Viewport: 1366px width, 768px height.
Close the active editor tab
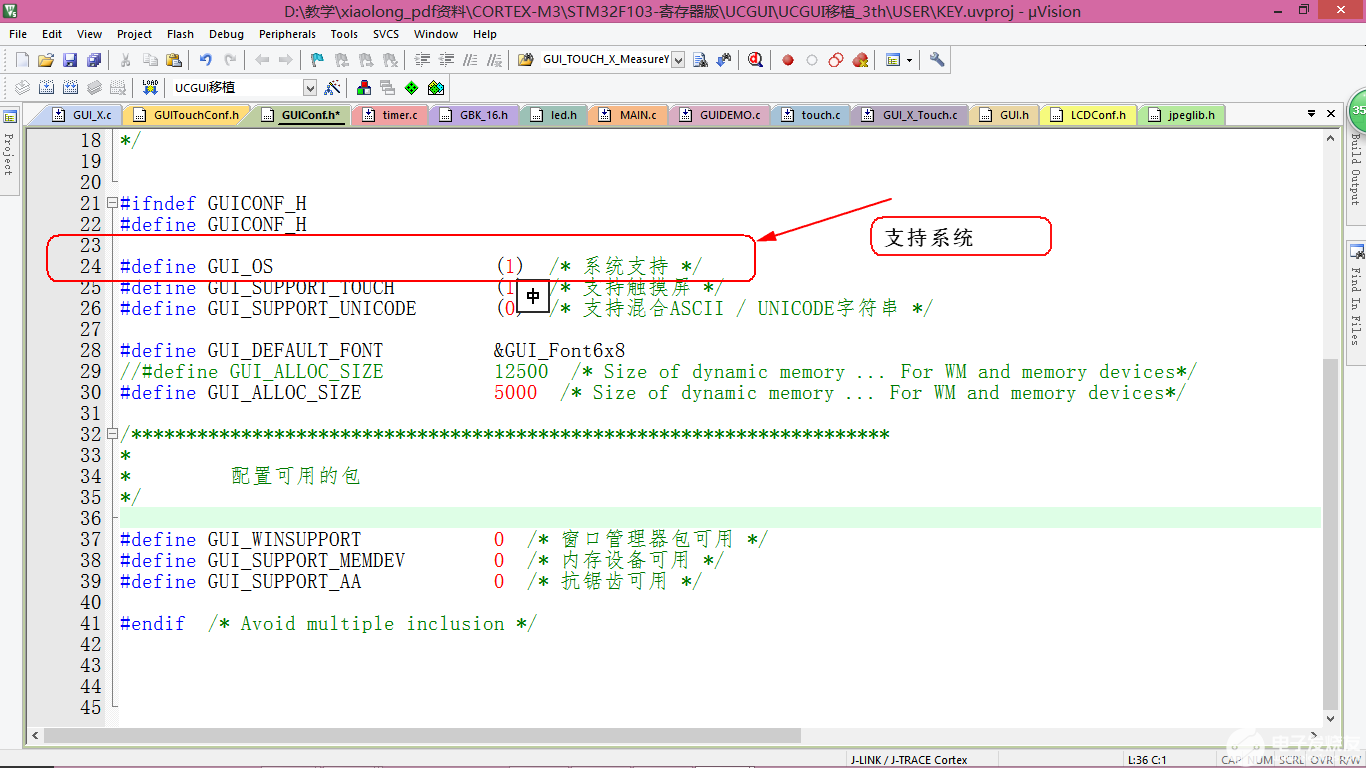pos(1331,114)
